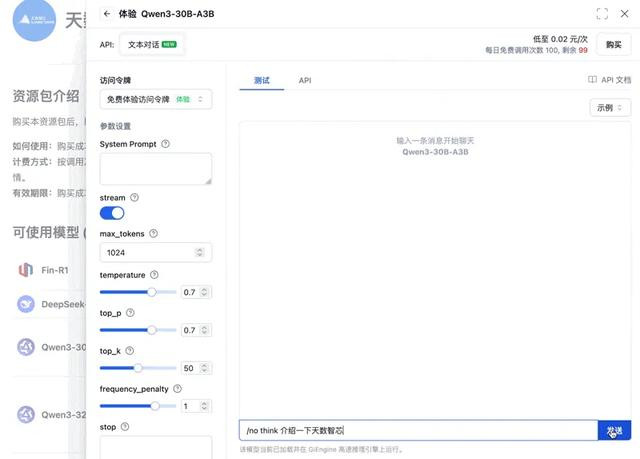Click the top_p slider handle

click(x=151, y=330)
